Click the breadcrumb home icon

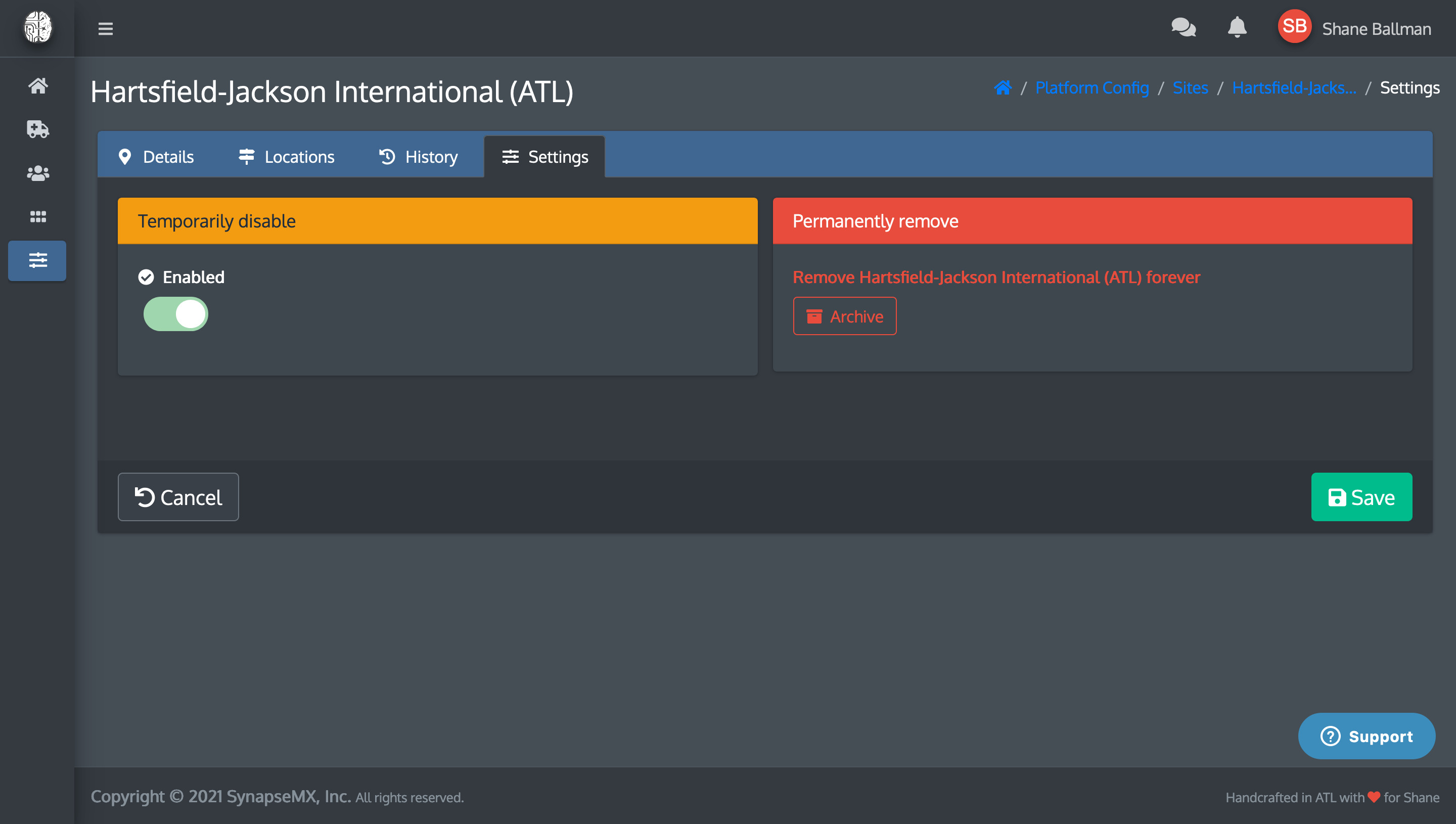click(x=1003, y=88)
